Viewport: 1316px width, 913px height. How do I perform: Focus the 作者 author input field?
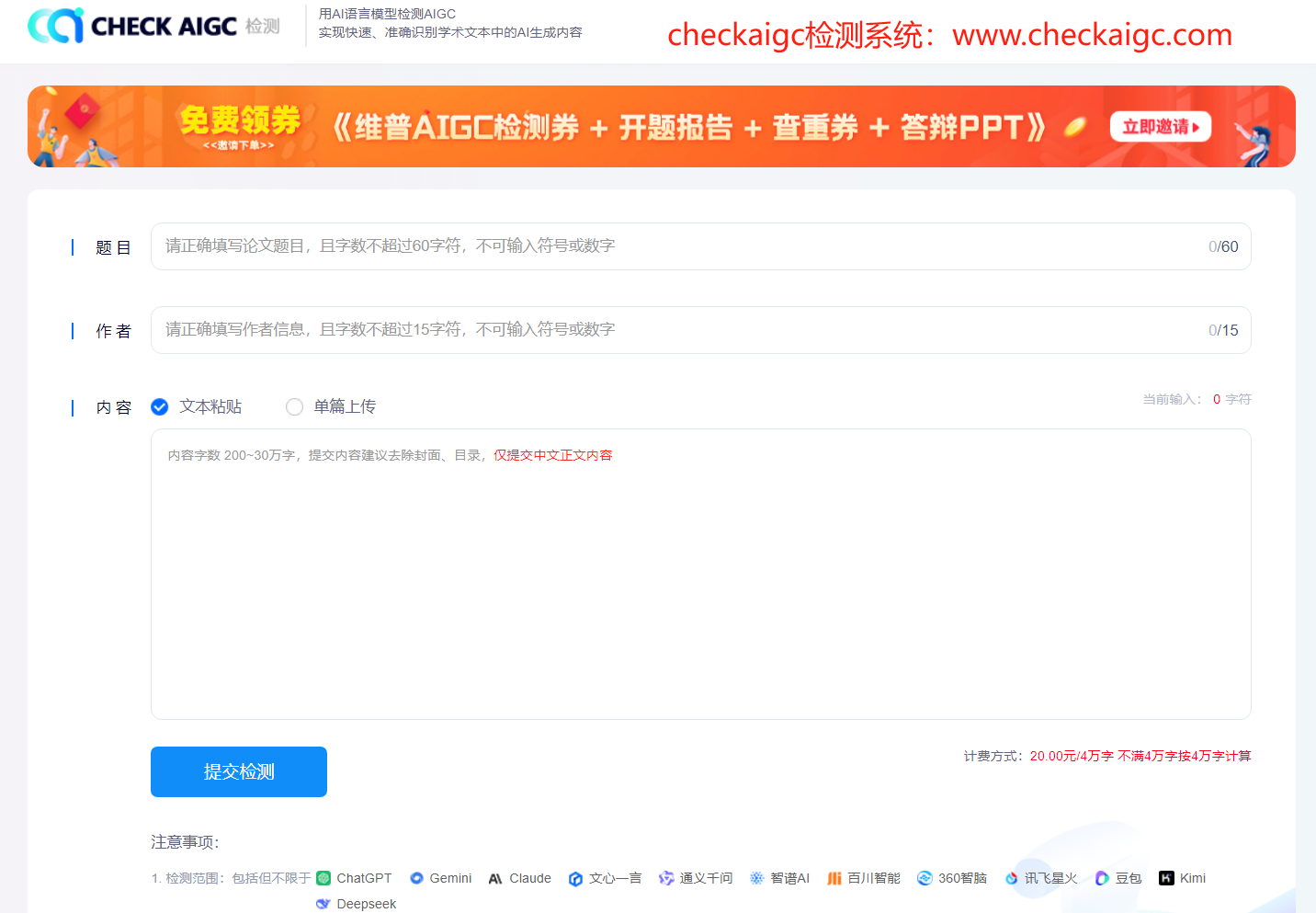[x=680, y=330]
